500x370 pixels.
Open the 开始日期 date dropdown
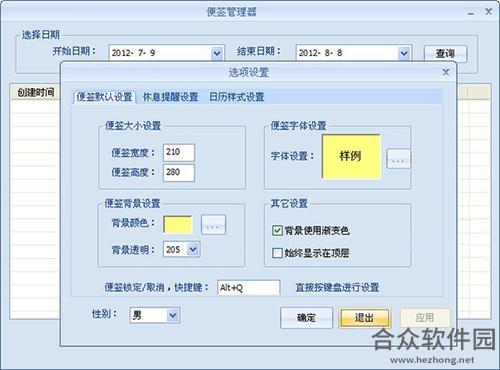pyautogui.click(x=217, y=53)
